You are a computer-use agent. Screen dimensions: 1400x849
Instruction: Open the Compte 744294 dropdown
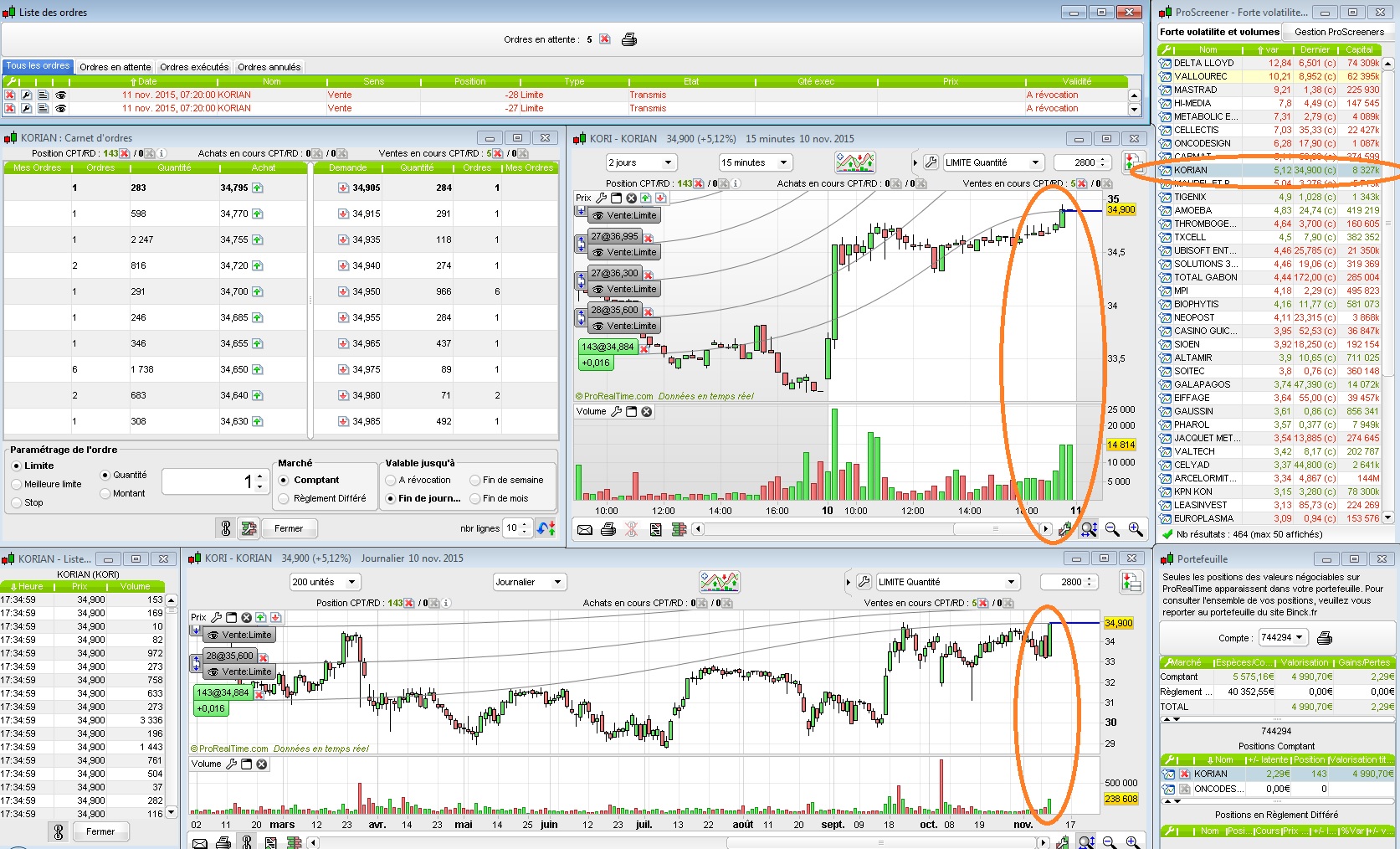click(1283, 638)
